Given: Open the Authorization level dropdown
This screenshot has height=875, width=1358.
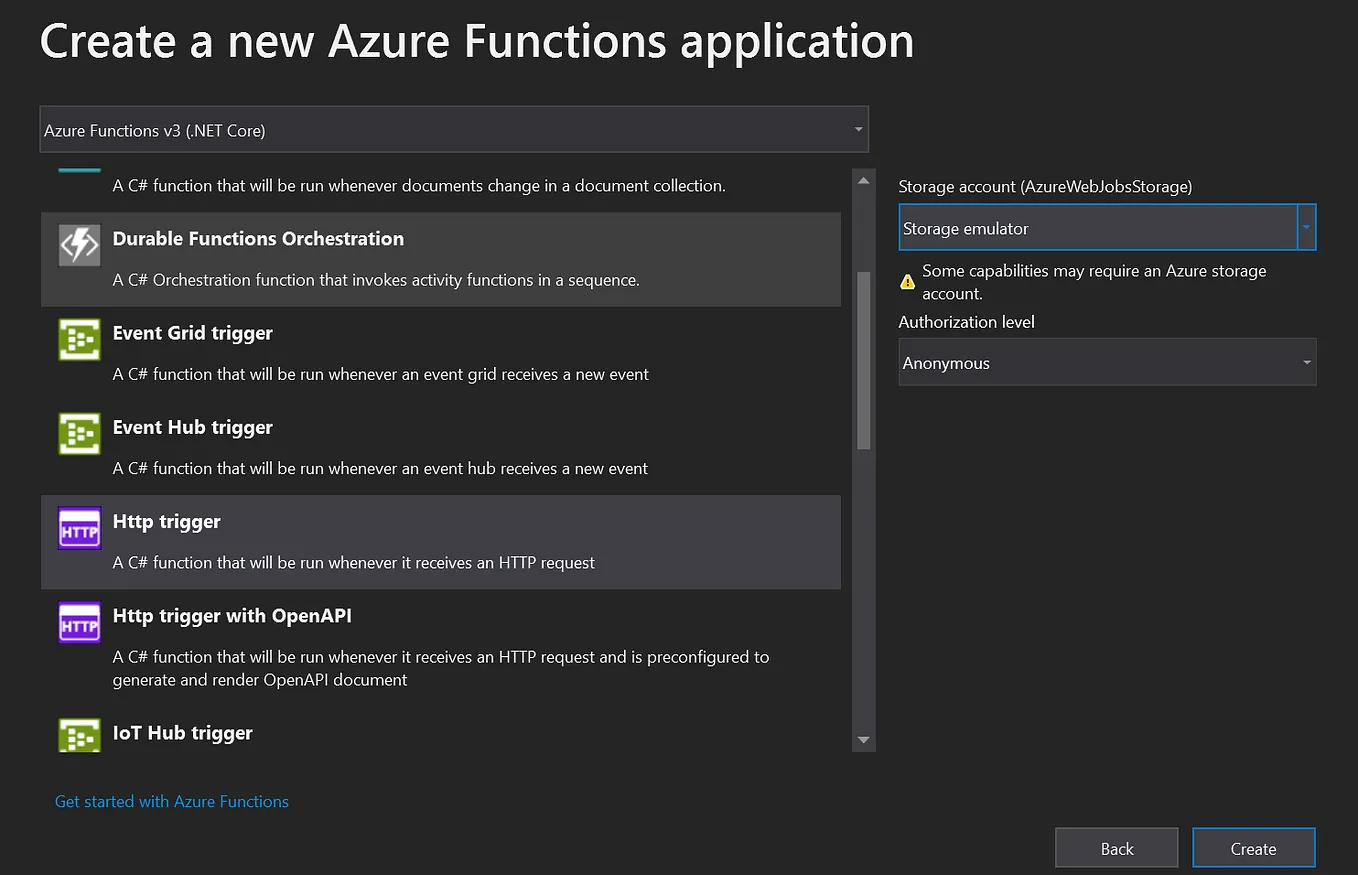Looking at the screenshot, I should 1306,362.
